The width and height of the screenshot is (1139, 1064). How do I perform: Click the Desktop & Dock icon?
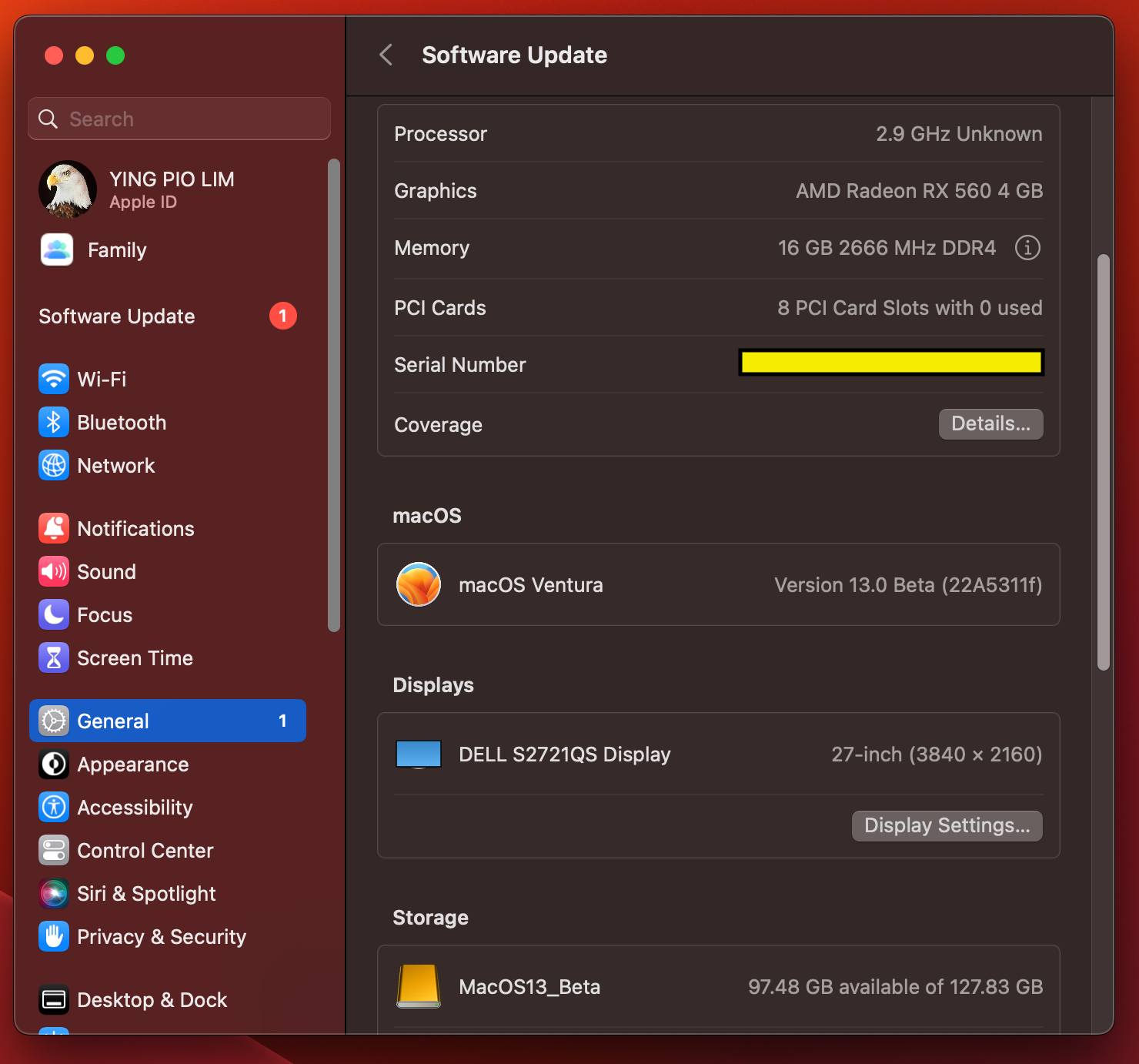[x=54, y=999]
